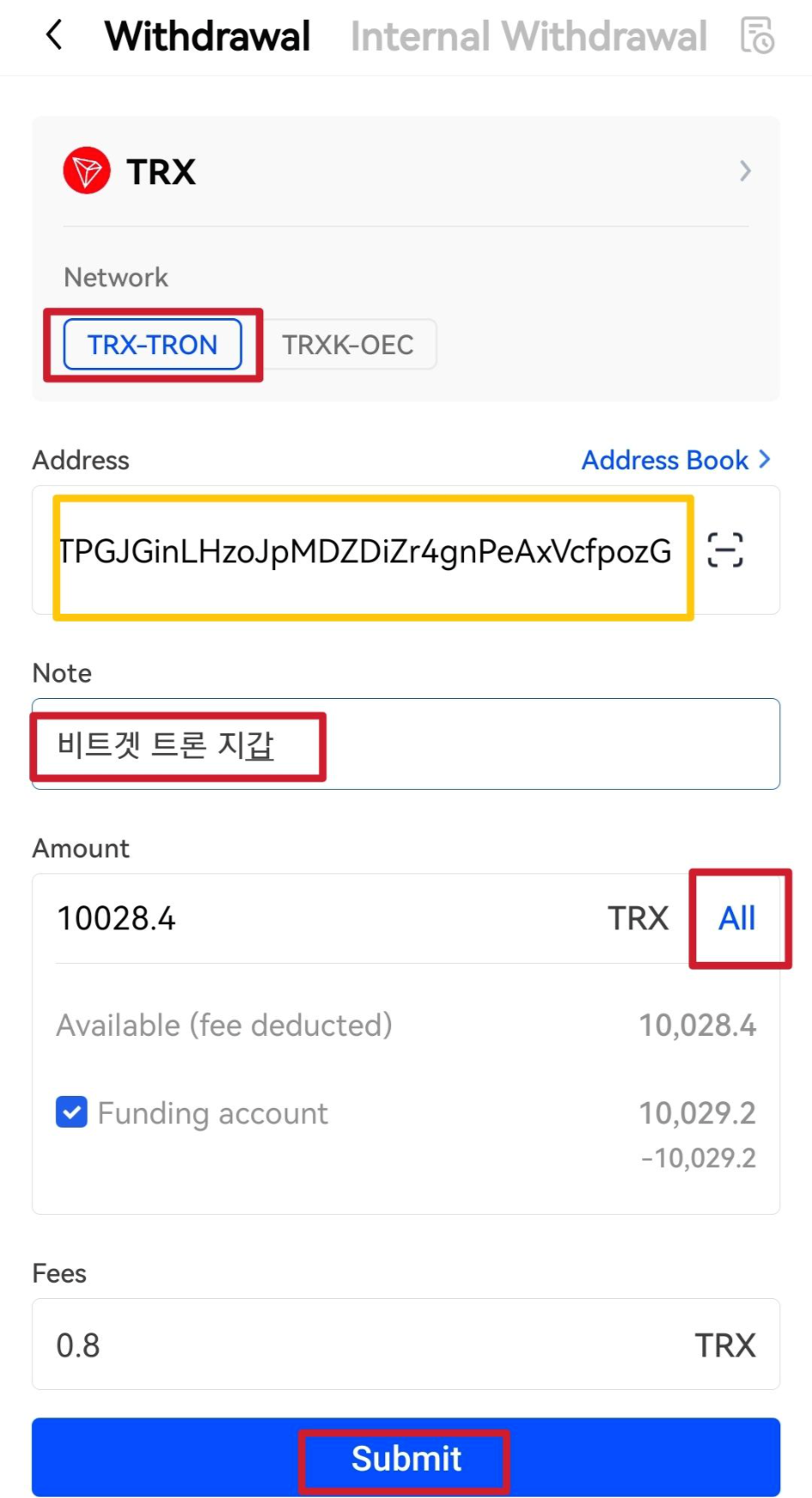Select the TRX-TRON network
The height and width of the screenshot is (1498, 812).
point(153,345)
